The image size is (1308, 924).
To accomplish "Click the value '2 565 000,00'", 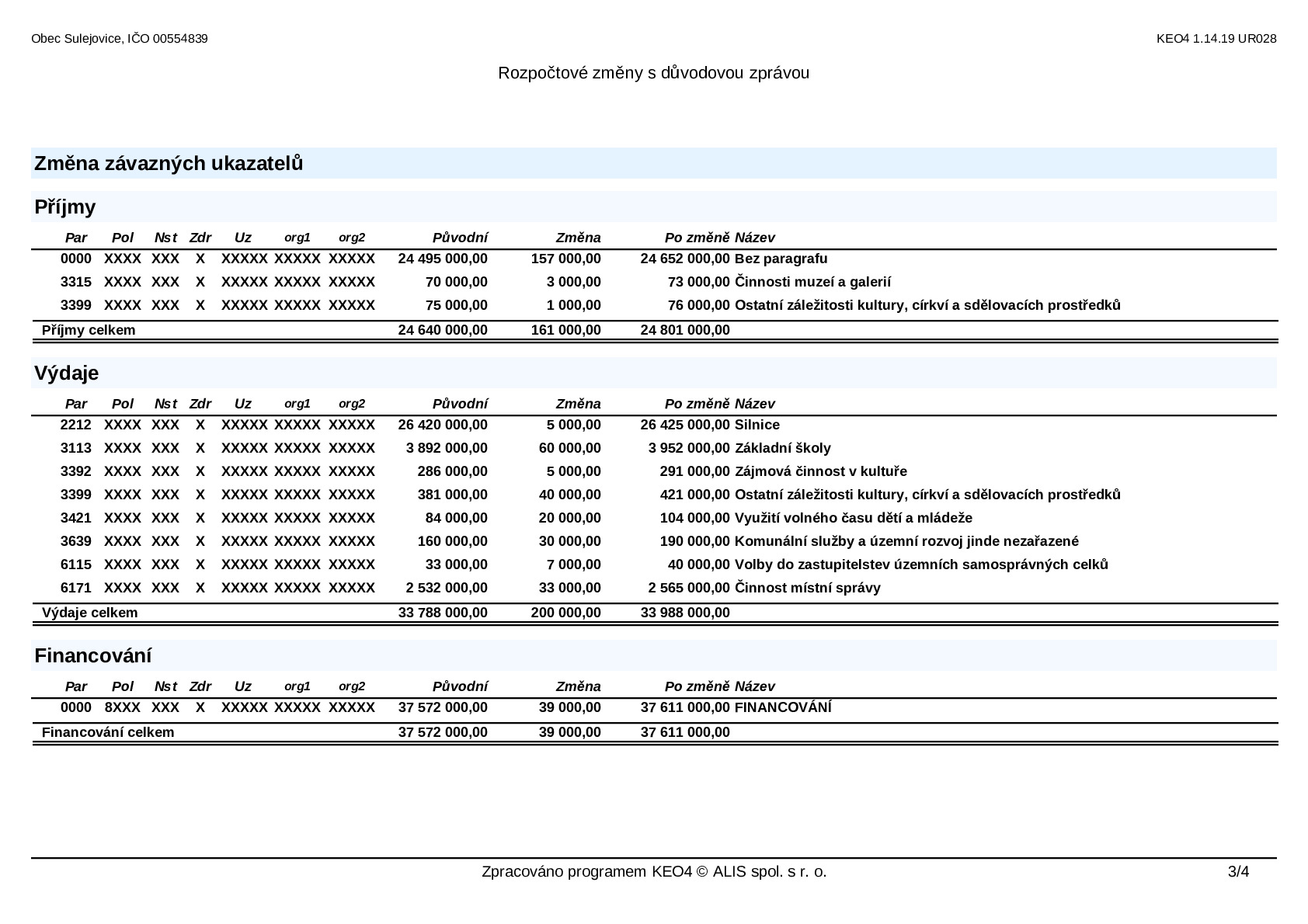I will click(689, 588).
